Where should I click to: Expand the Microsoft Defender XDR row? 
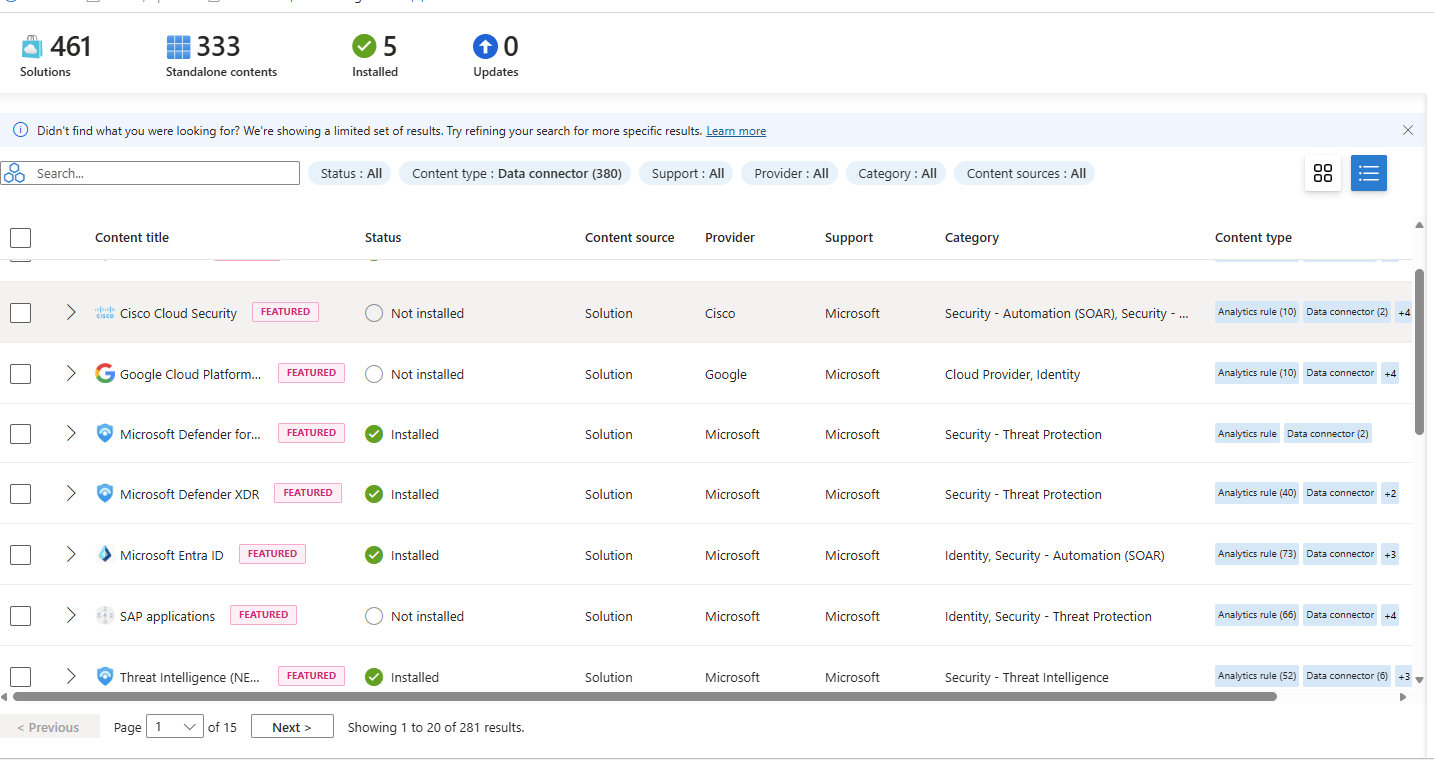point(71,493)
